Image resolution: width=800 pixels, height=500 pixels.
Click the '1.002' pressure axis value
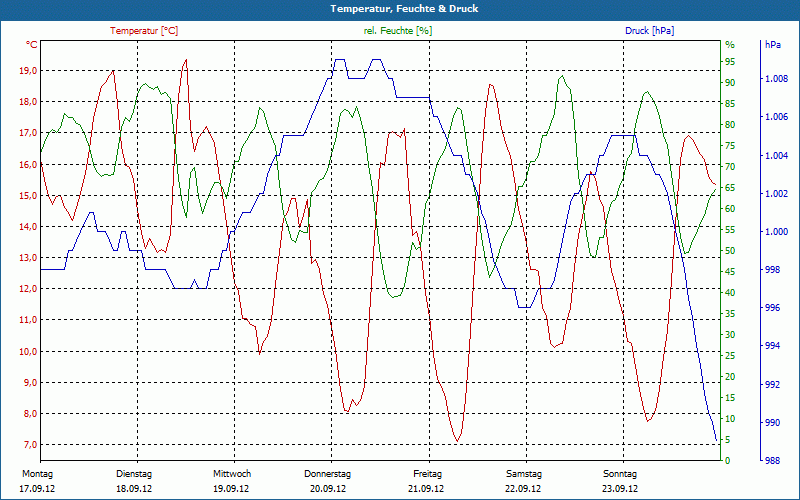pyautogui.click(x=777, y=194)
